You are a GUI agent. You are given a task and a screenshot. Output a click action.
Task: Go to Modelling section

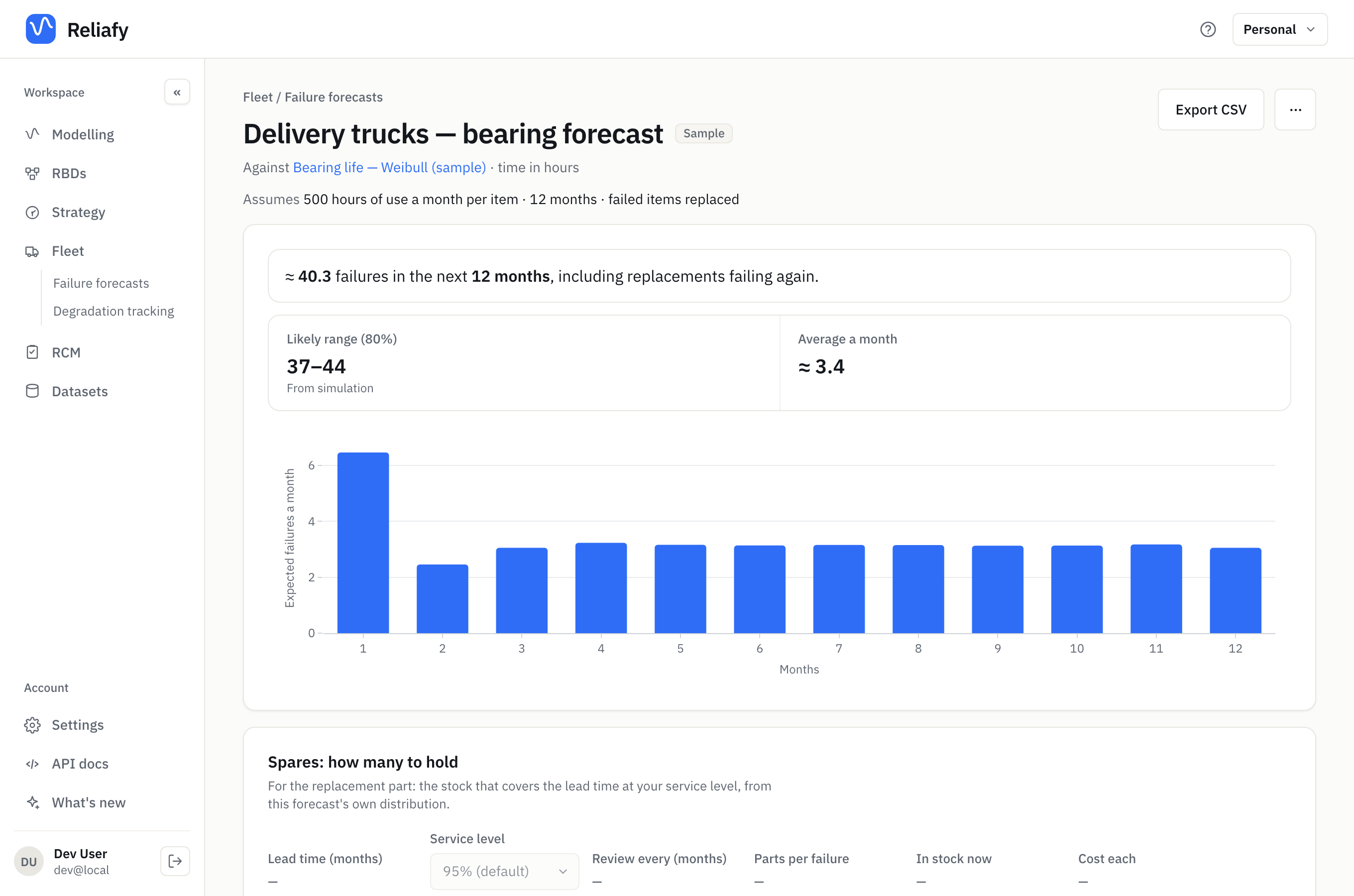click(83, 134)
